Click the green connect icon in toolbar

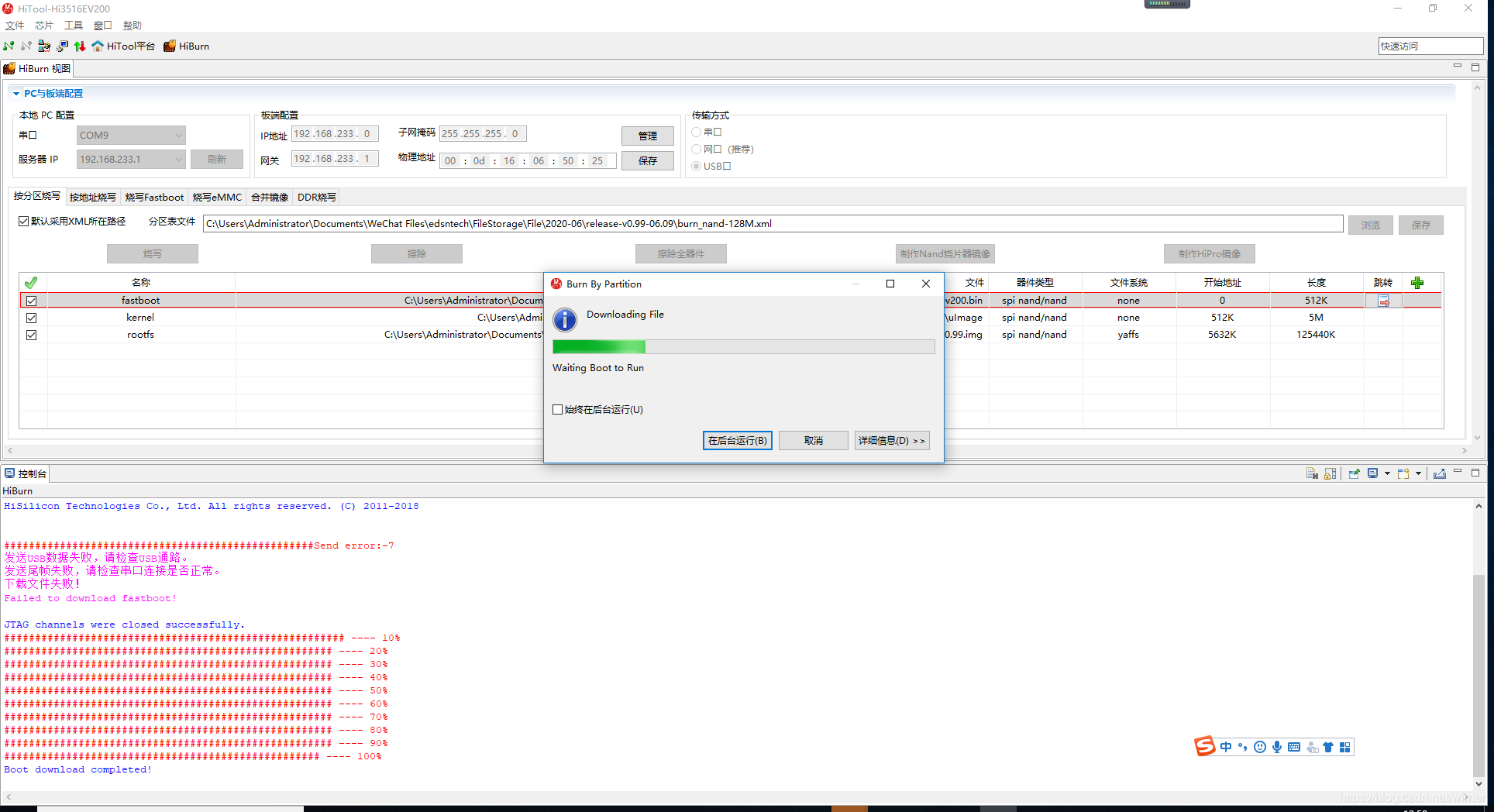9,46
